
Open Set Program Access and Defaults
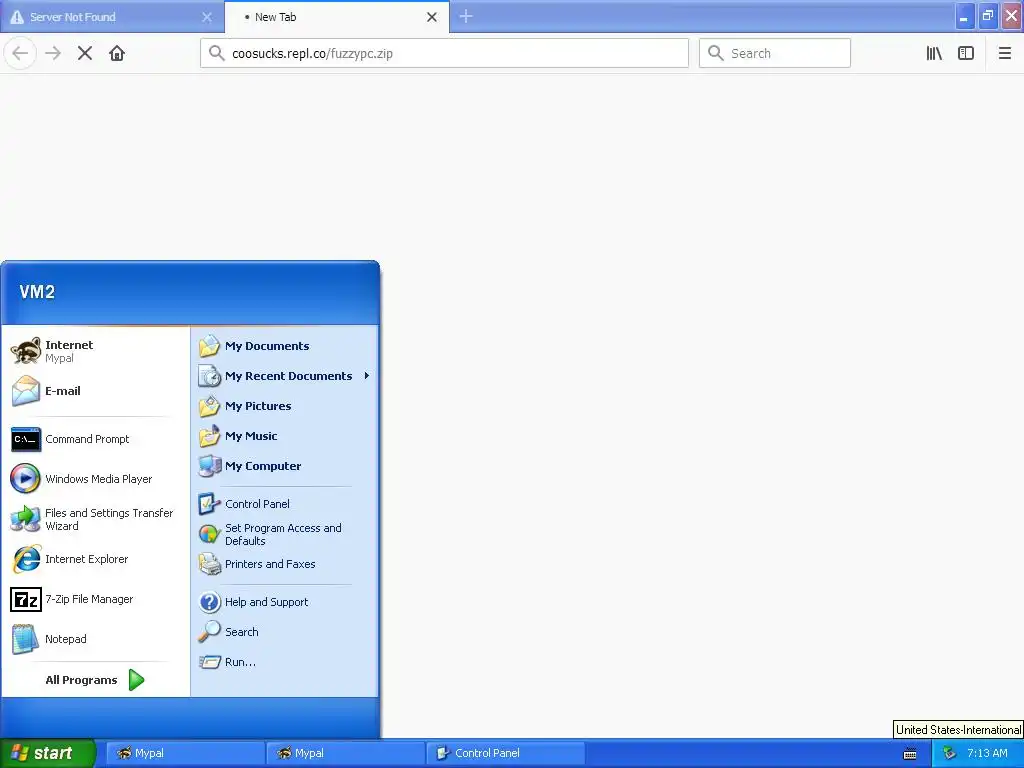(x=285, y=534)
